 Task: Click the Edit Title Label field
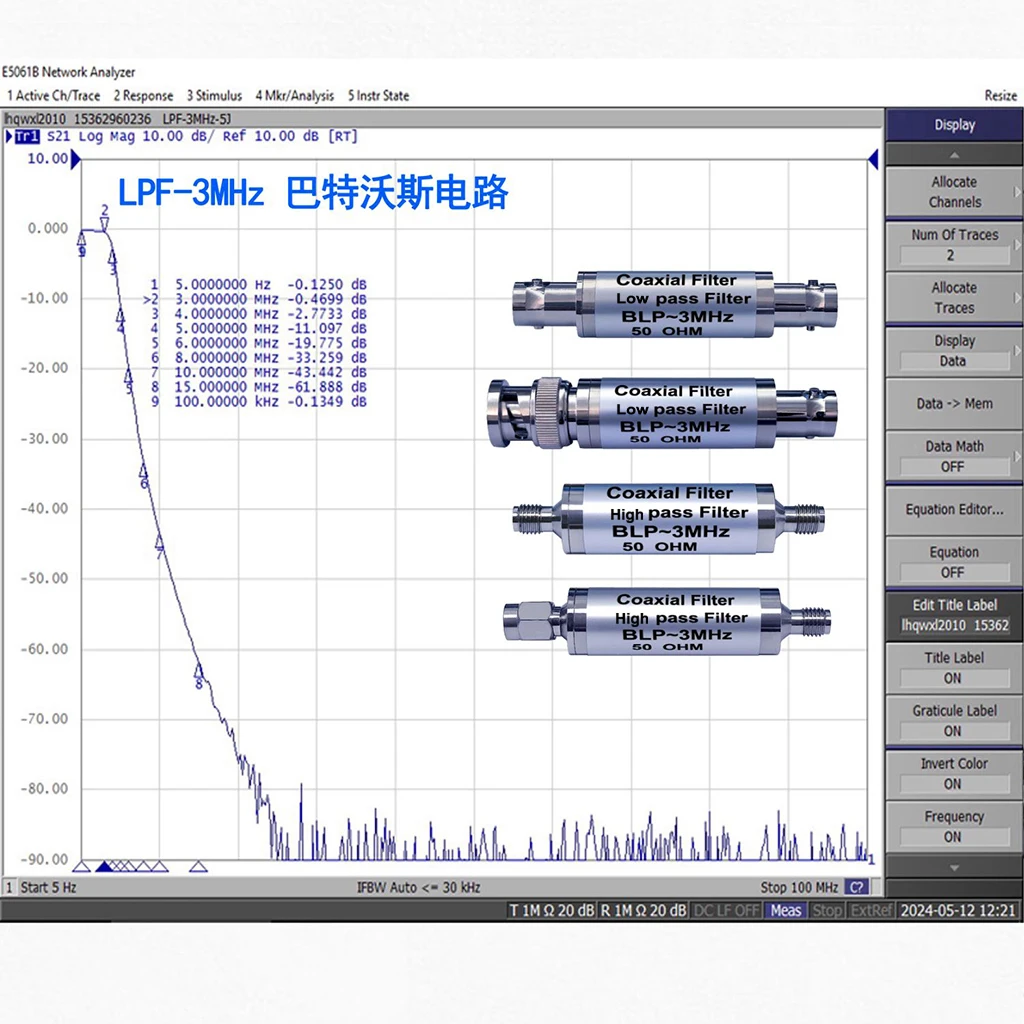953,615
